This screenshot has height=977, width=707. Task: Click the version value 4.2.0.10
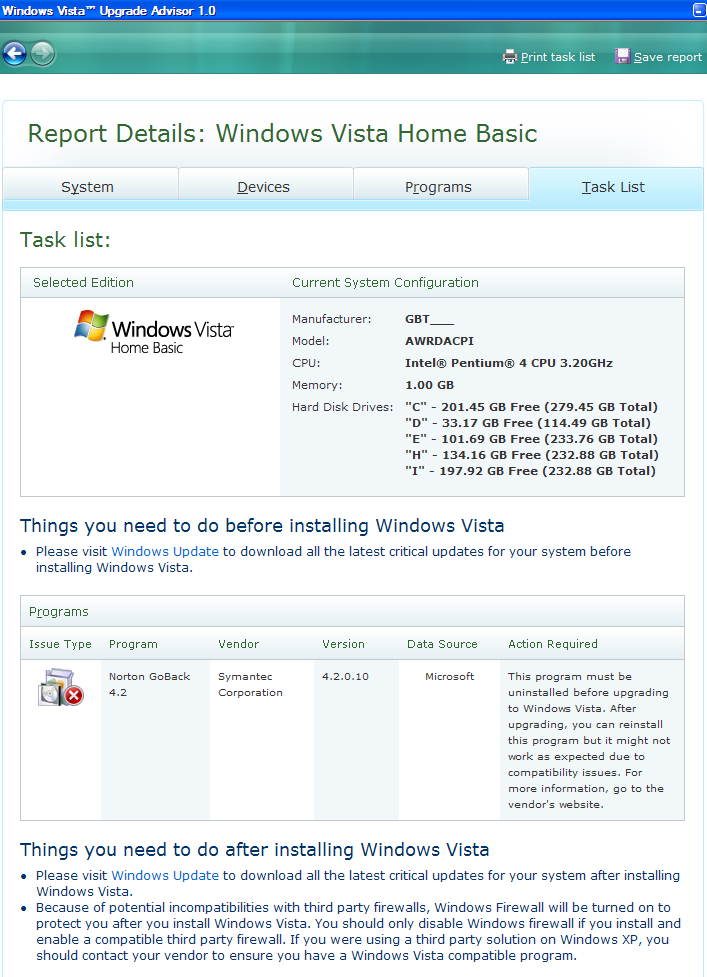(x=345, y=677)
